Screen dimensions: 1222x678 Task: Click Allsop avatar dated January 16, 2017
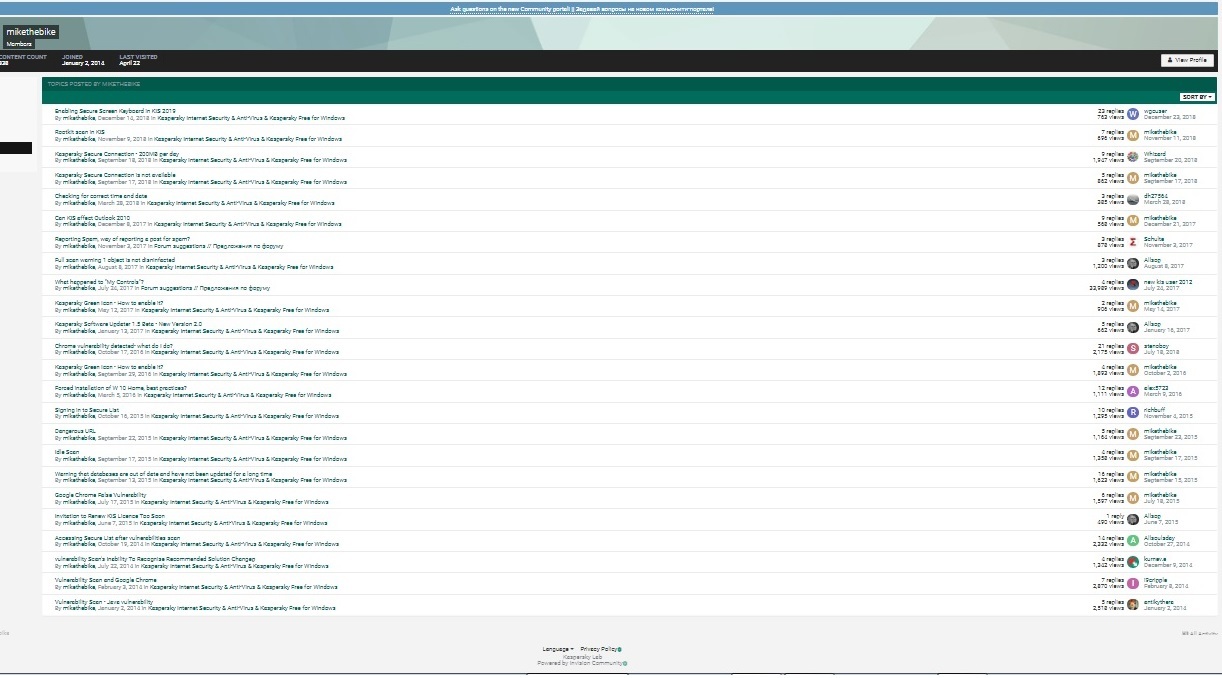tap(1133, 327)
